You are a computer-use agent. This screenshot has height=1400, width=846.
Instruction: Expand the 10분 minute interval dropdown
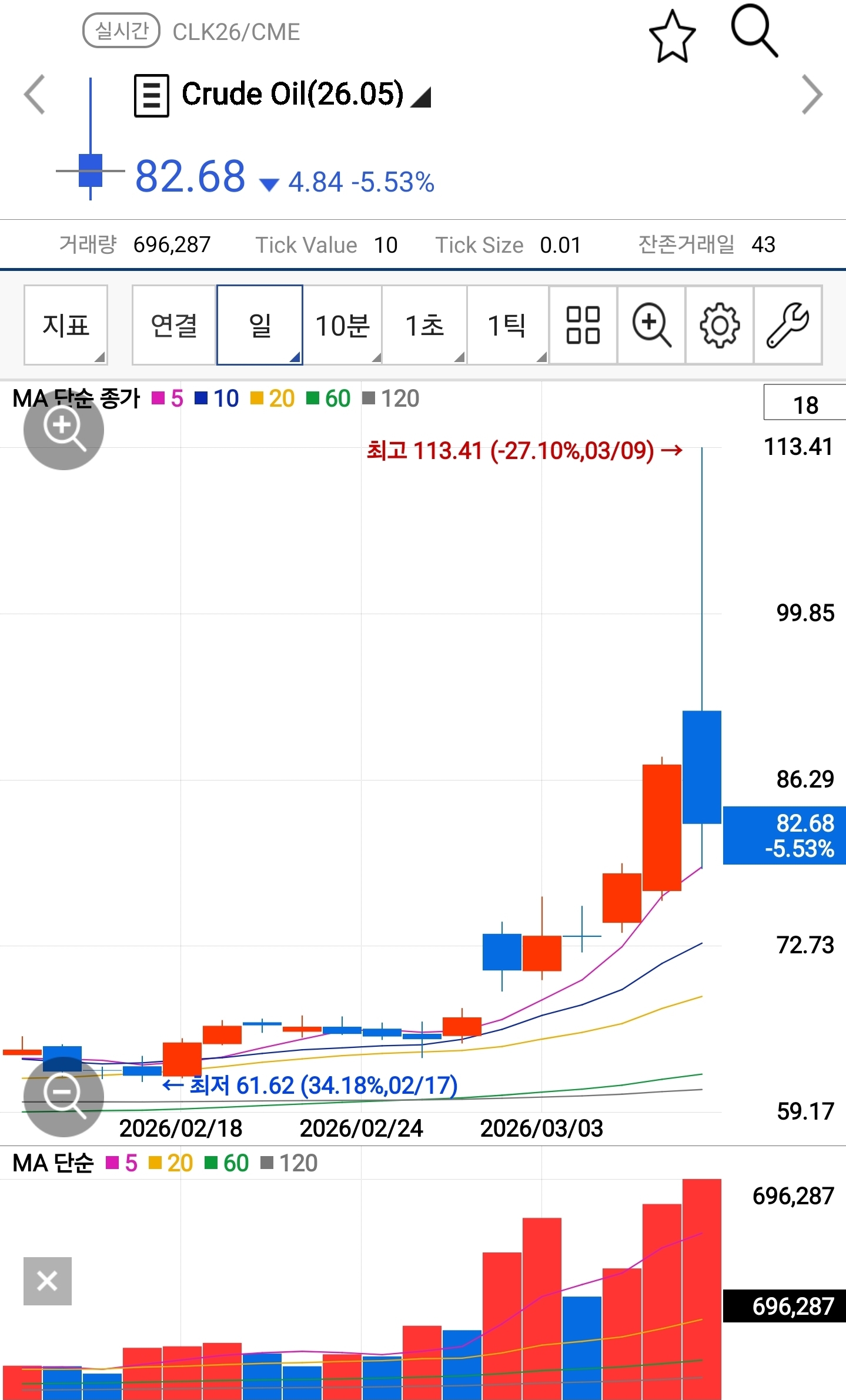click(343, 325)
